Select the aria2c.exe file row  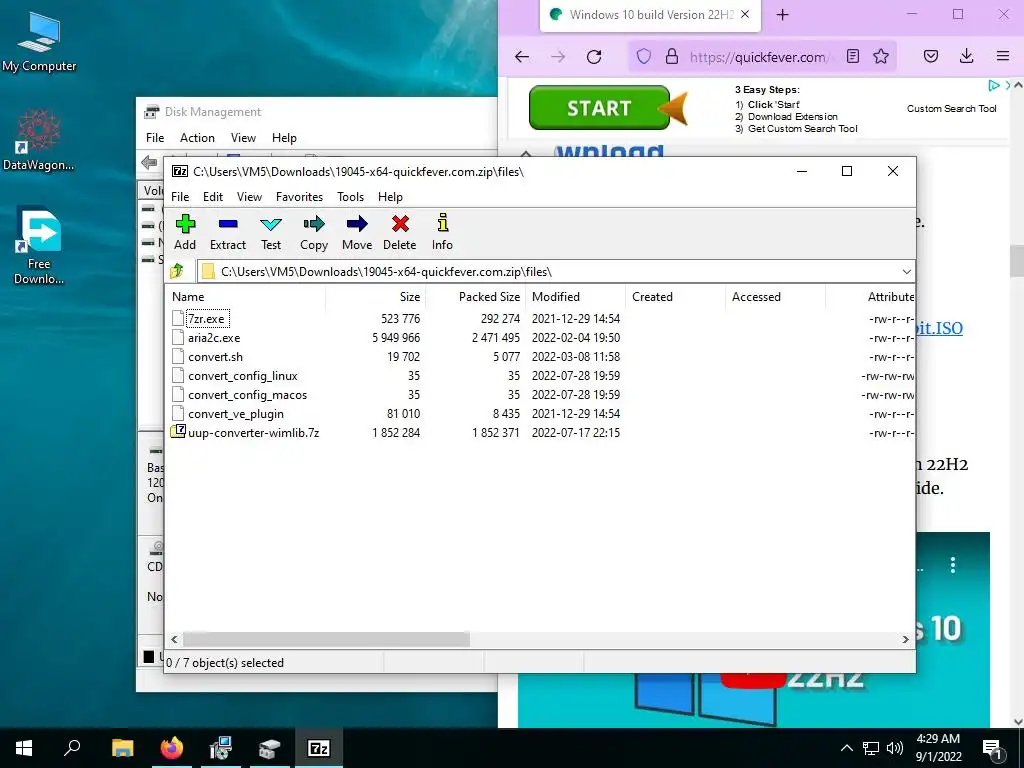click(x=539, y=338)
